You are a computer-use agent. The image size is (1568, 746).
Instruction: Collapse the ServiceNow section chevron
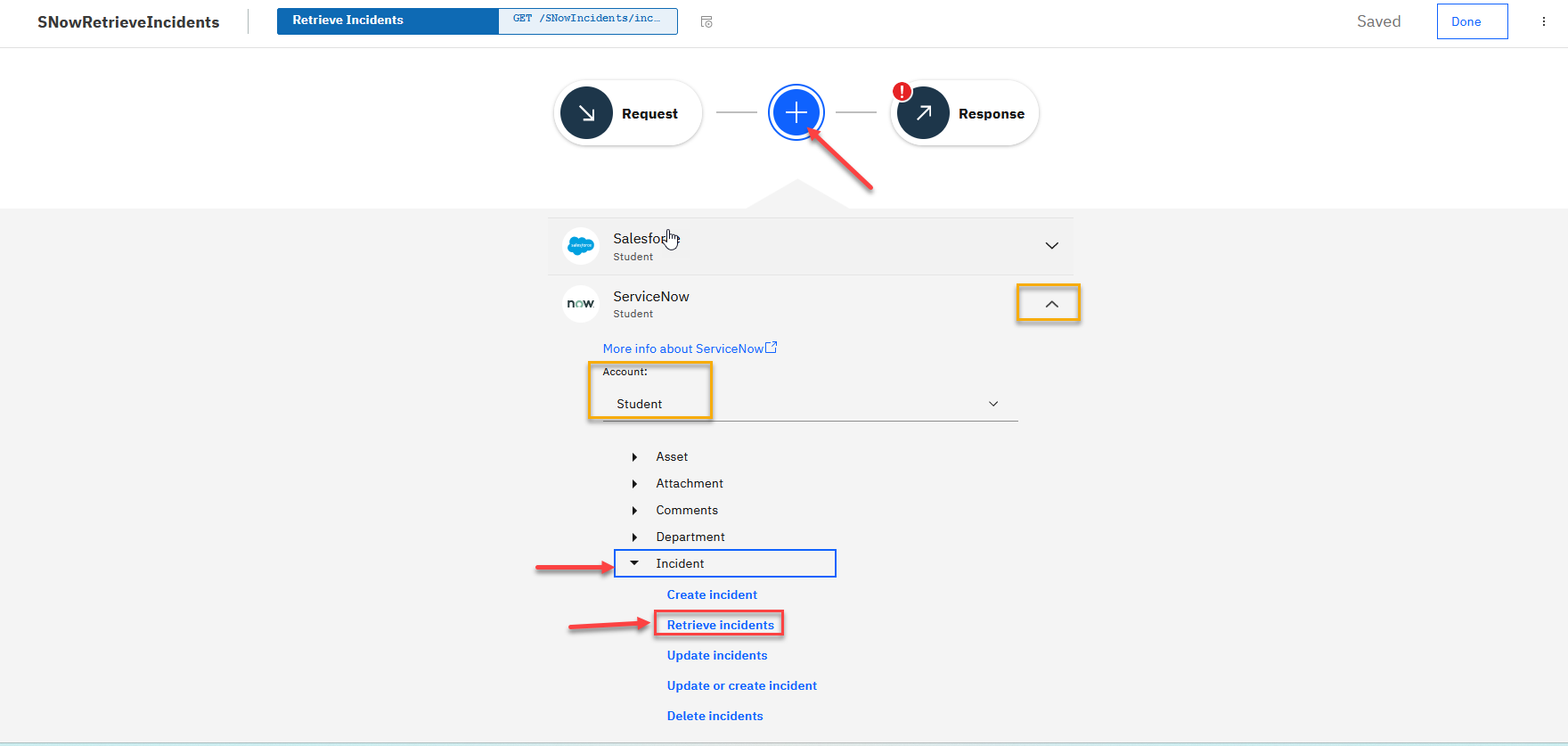(1051, 304)
